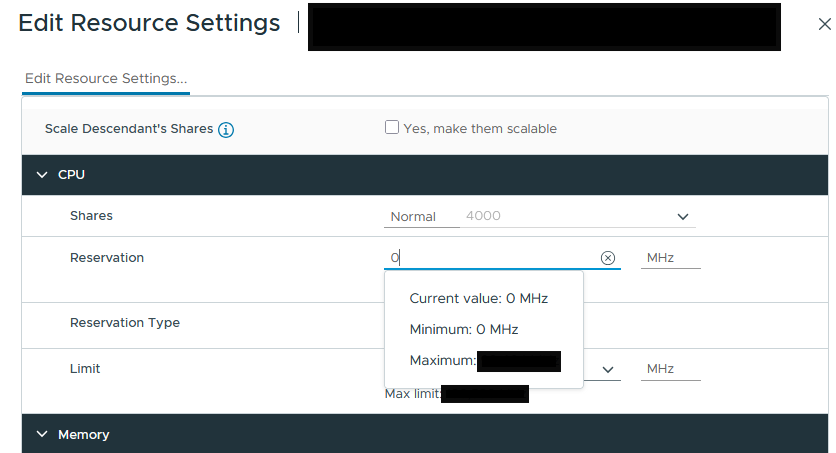Close the Edit Resource Settings dialog
This screenshot has width=836, height=453.
pos(823,25)
